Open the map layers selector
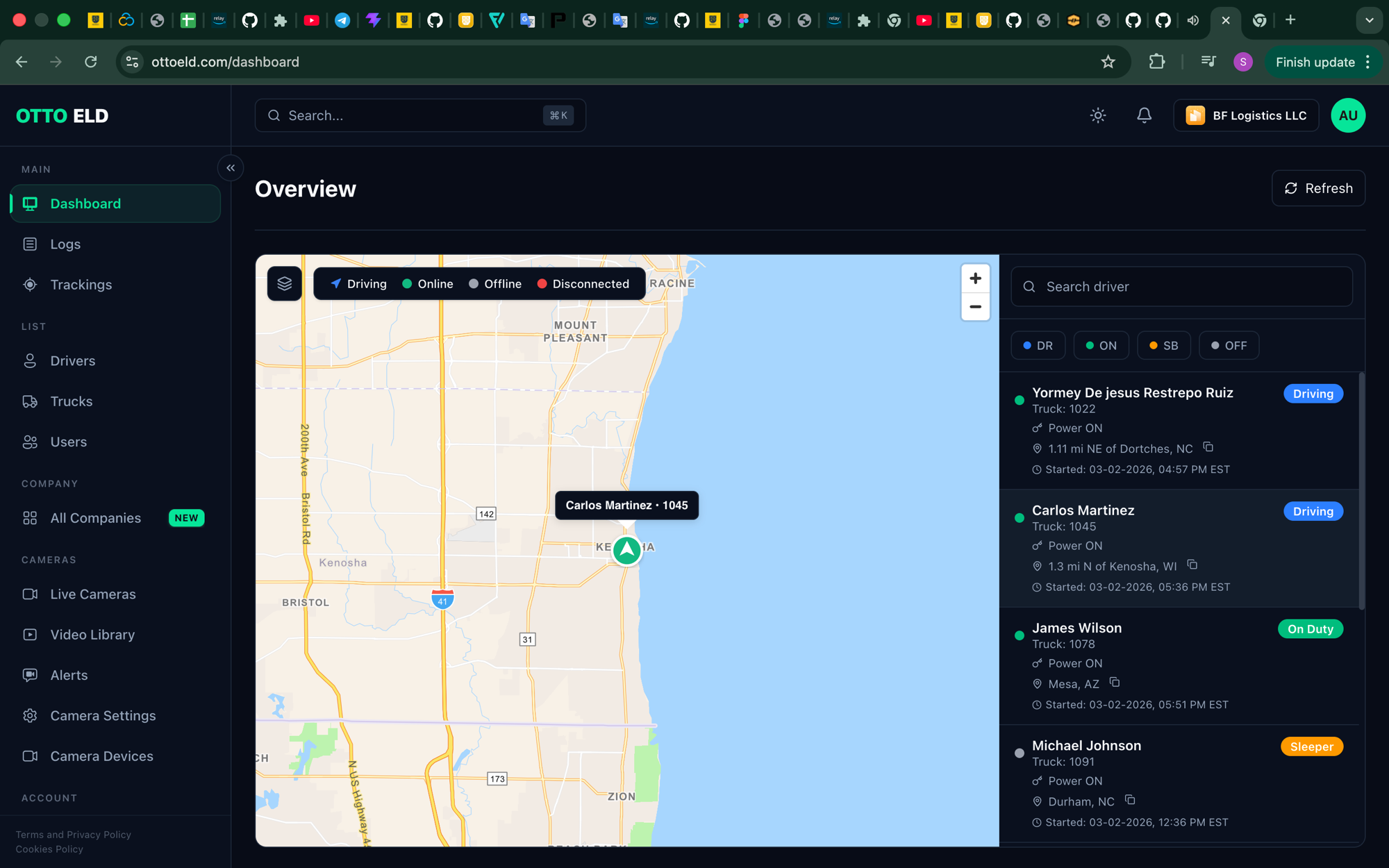 tap(284, 283)
